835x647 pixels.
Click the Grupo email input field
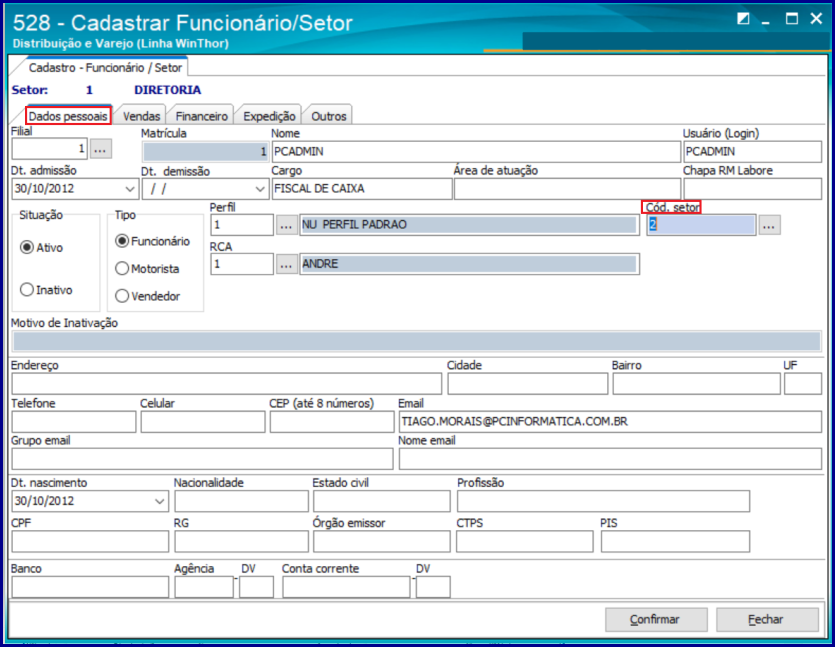pyautogui.click(x=202, y=459)
